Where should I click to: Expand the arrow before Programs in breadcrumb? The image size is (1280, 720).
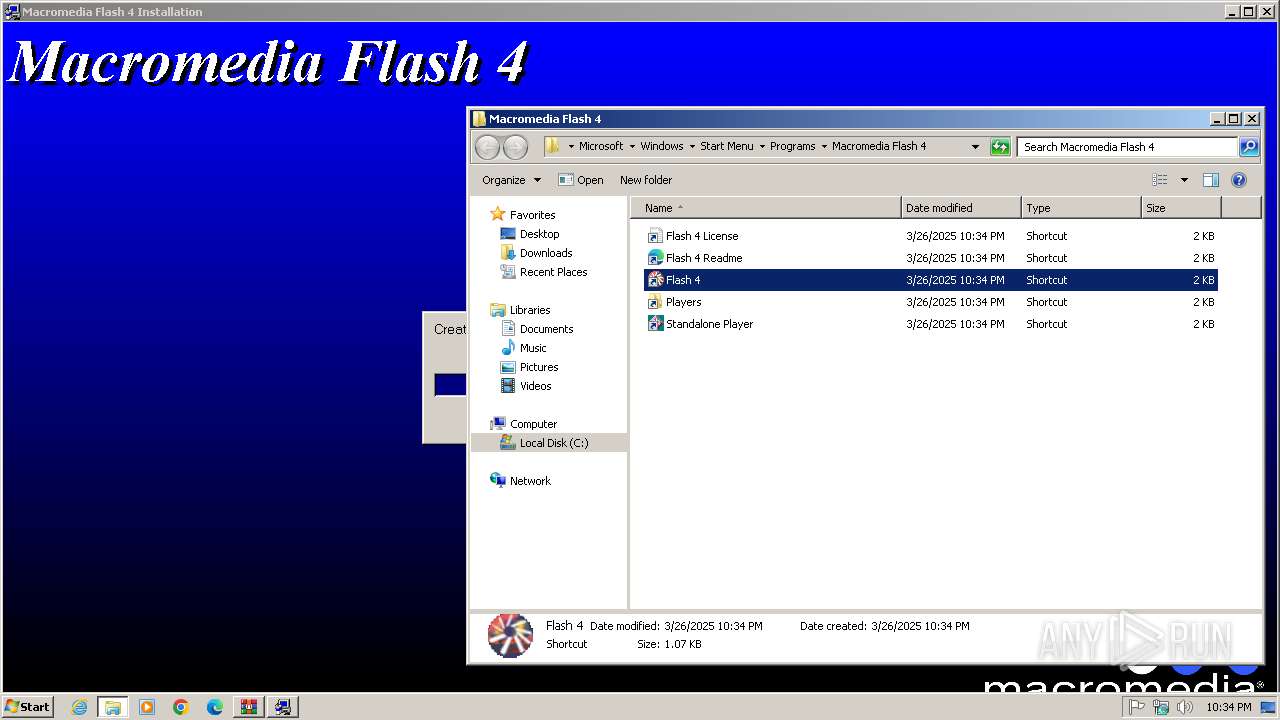[762, 146]
